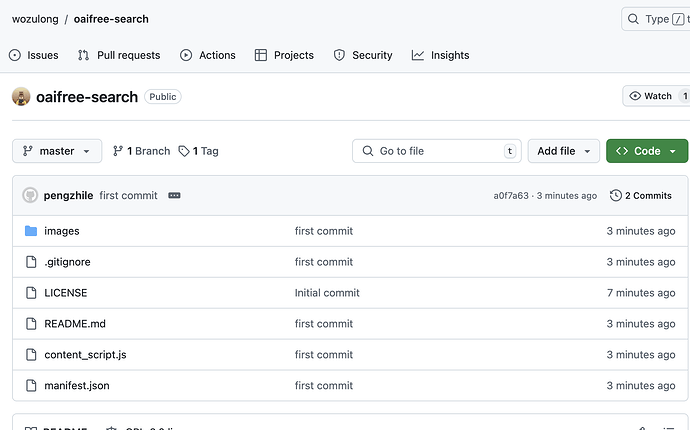Click the manifest.json file icon
The image size is (690, 430).
tap(31, 386)
